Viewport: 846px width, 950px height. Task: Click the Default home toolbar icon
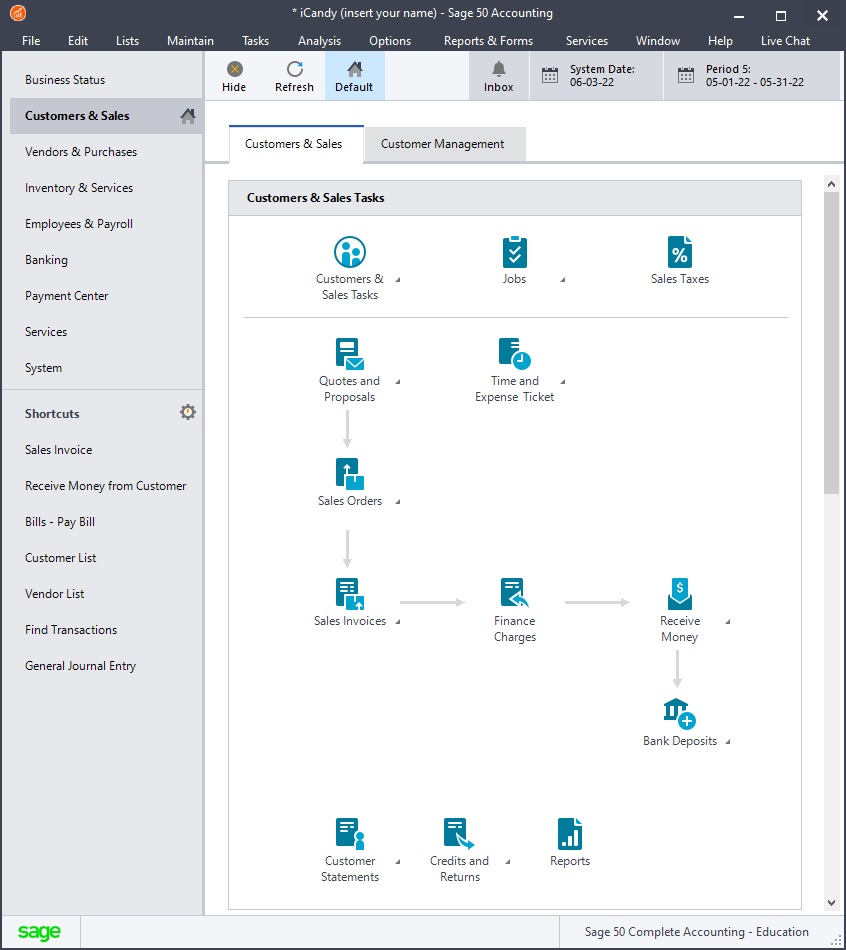pyautogui.click(x=355, y=69)
